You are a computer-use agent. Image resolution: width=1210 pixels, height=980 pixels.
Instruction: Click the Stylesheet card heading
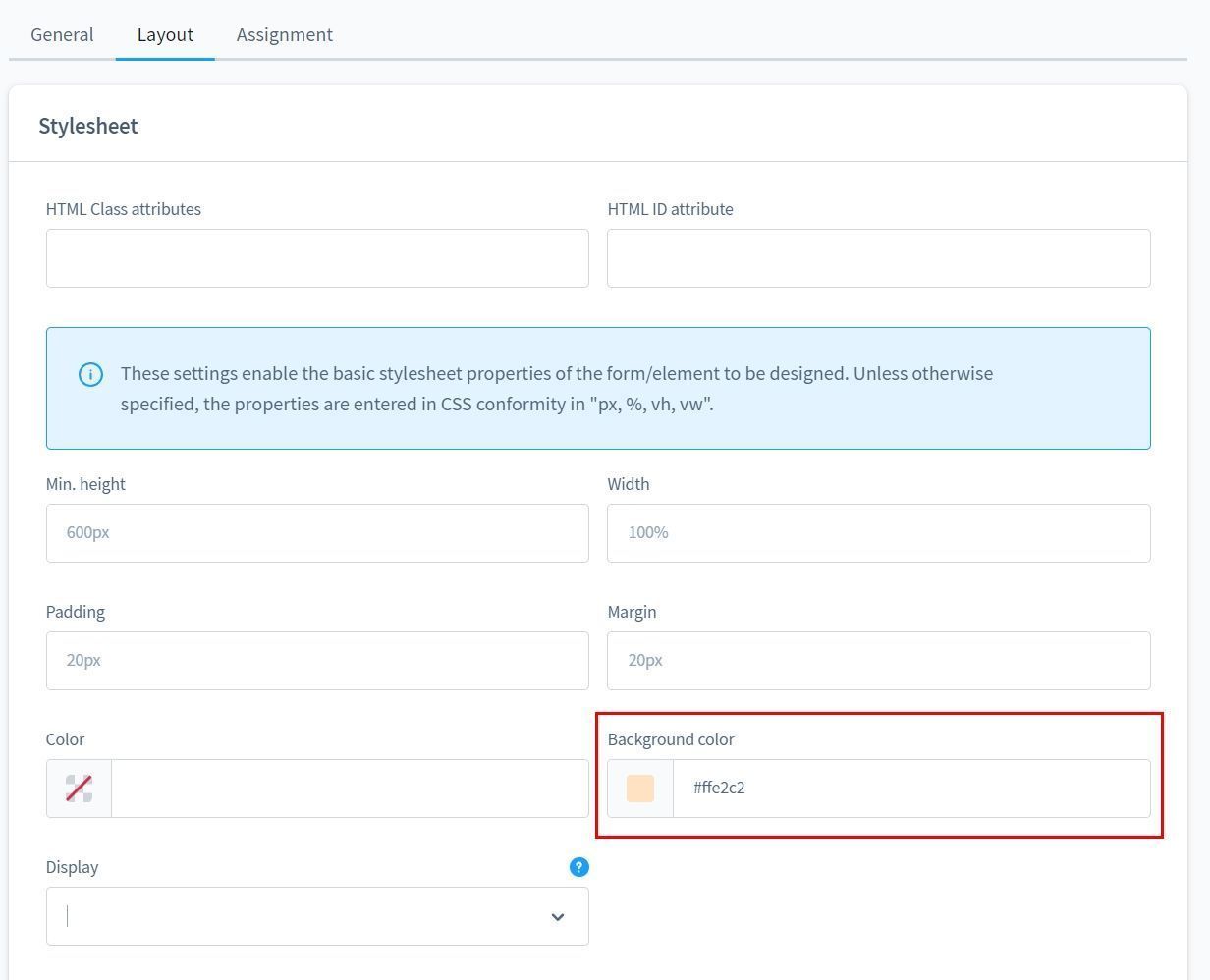coord(87,126)
